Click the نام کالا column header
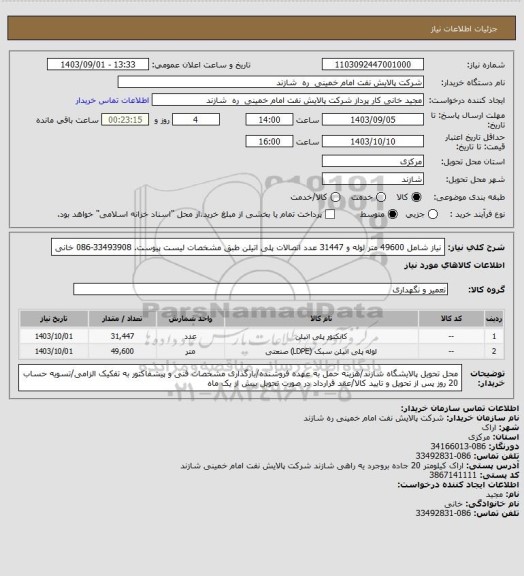 point(321,318)
